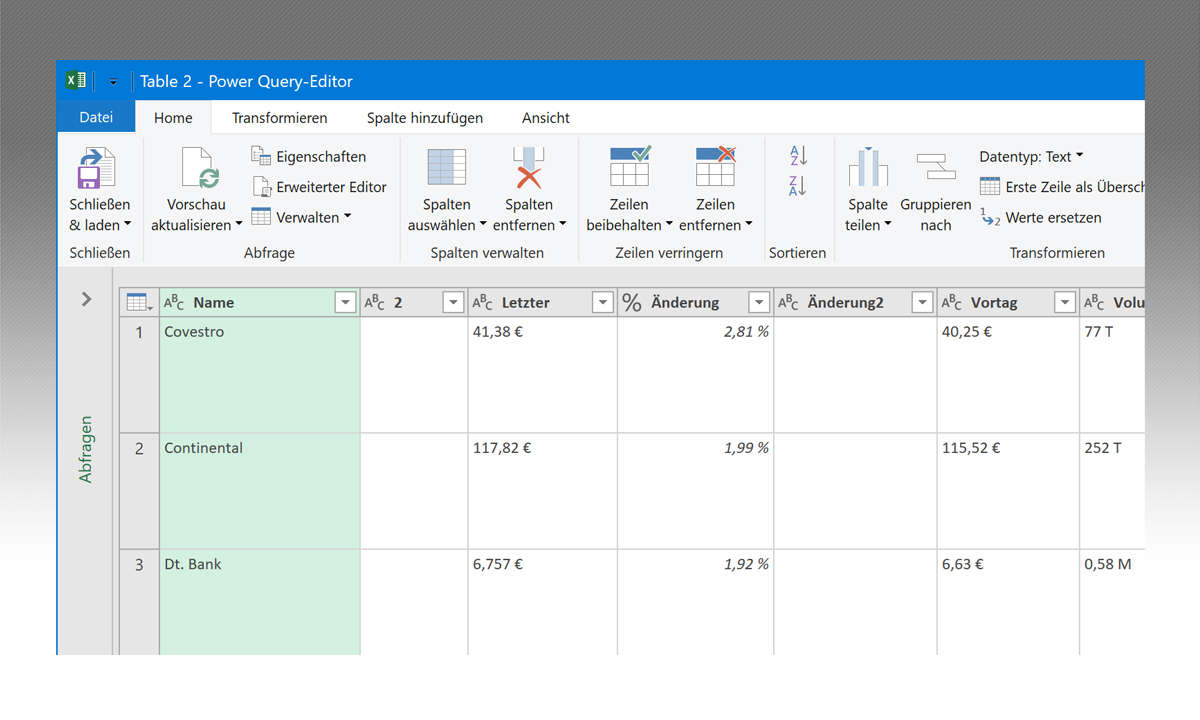Click the 6,757 € cell
Screen dimensions: 1200x720
point(543,602)
